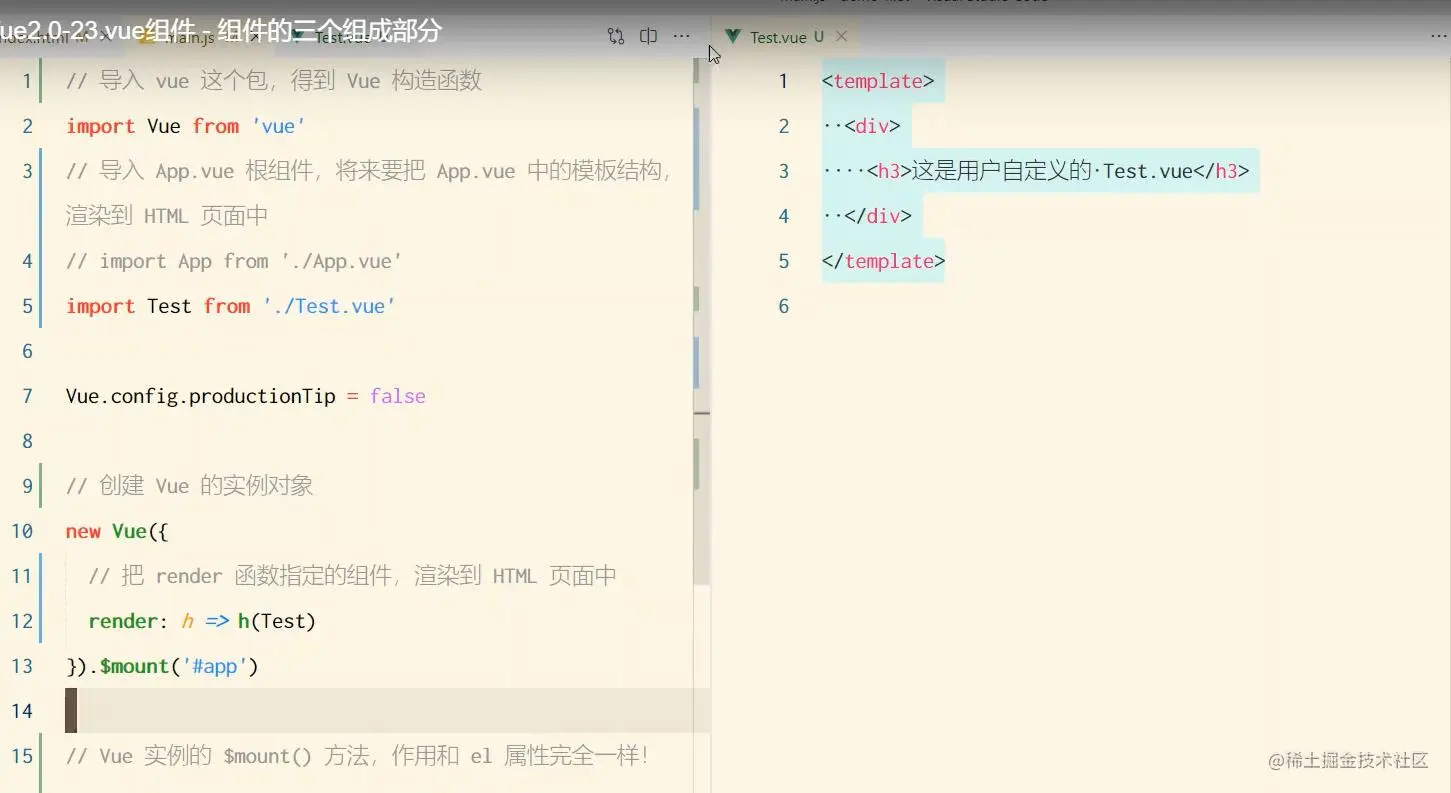
Task: Open More Actions menu of left editor group
Action: [682, 36]
